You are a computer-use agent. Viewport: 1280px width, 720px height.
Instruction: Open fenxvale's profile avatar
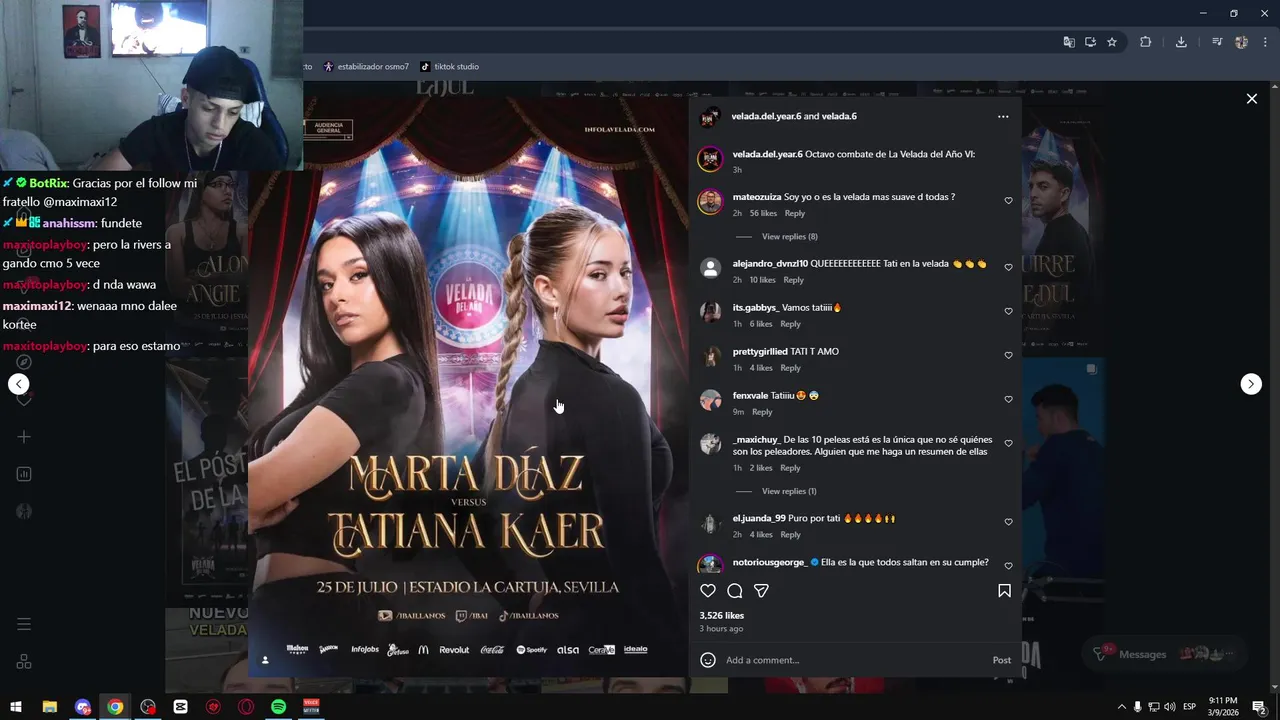pos(710,400)
